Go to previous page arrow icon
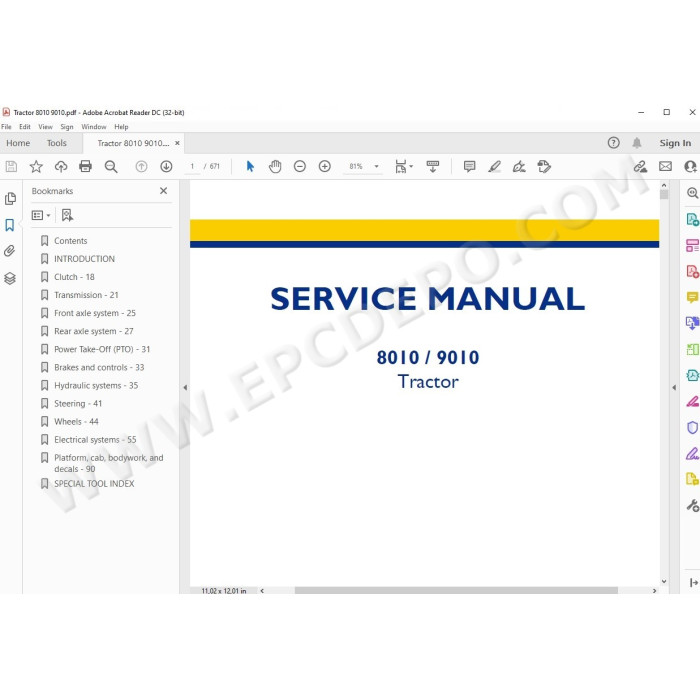The width and height of the screenshot is (700, 700). pos(141,167)
